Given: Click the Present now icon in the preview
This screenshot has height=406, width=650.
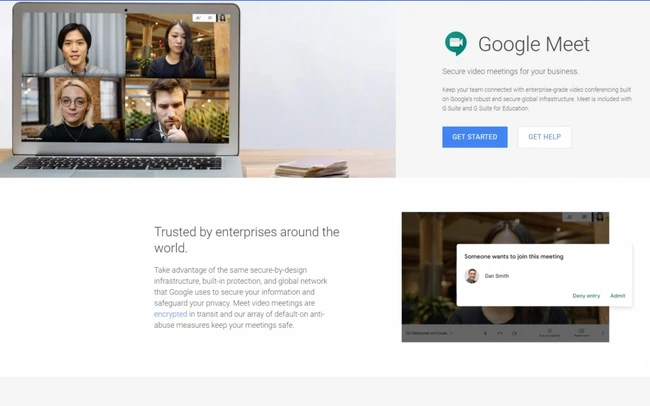Looking at the screenshot, I should [x=582, y=331].
